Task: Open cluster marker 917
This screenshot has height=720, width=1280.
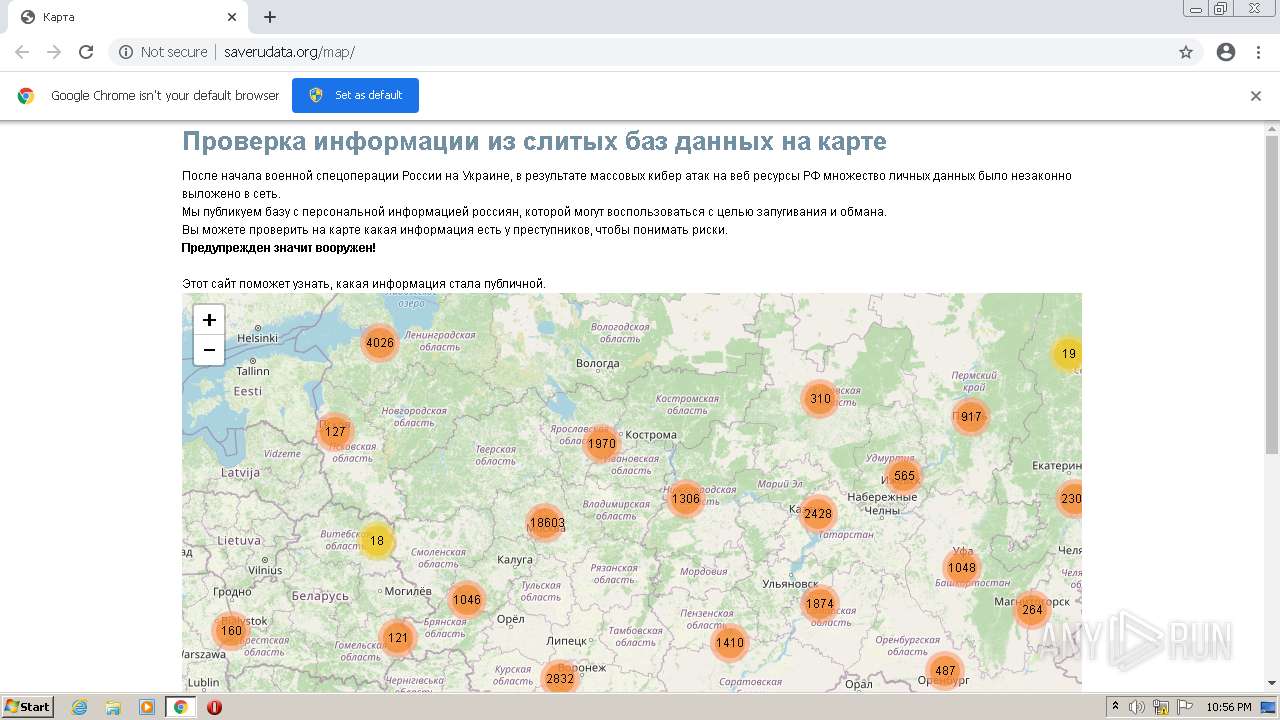Action: 971,417
